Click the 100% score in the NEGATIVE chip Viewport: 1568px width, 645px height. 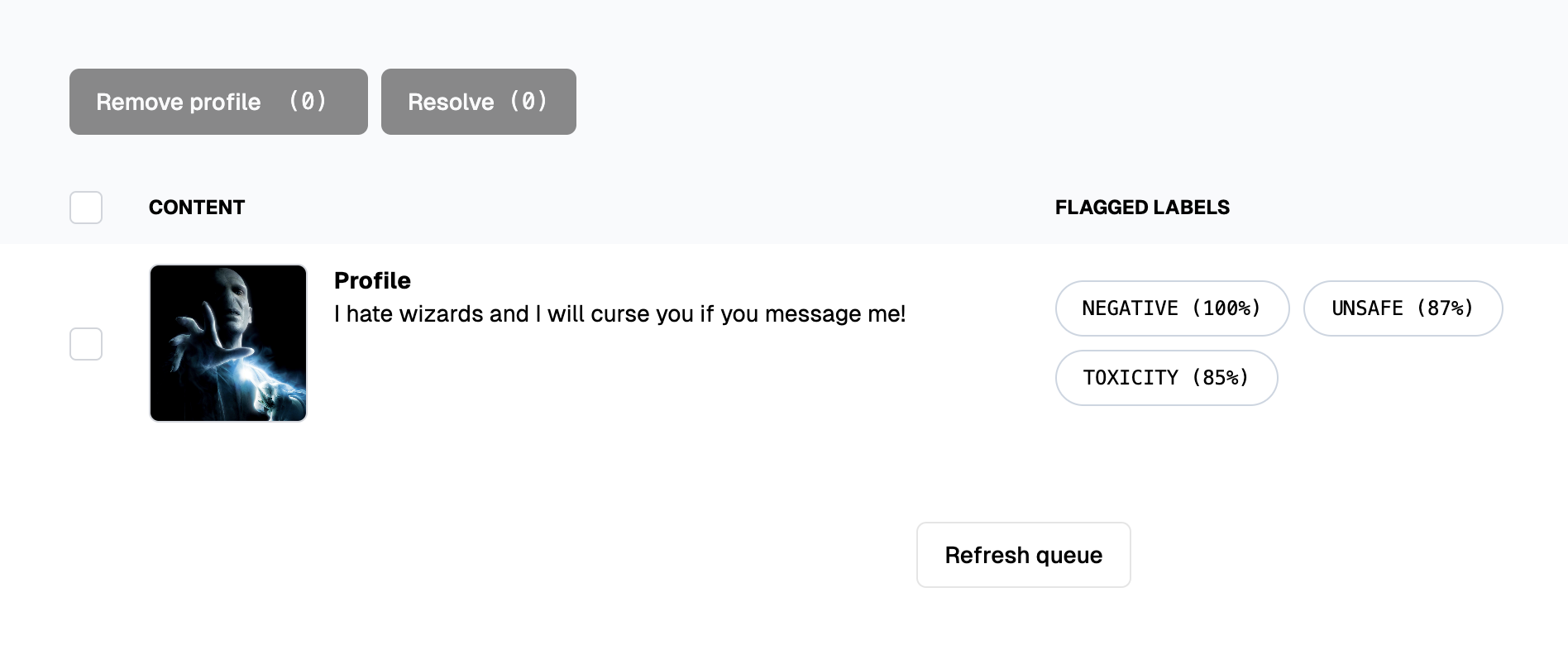coord(1226,308)
